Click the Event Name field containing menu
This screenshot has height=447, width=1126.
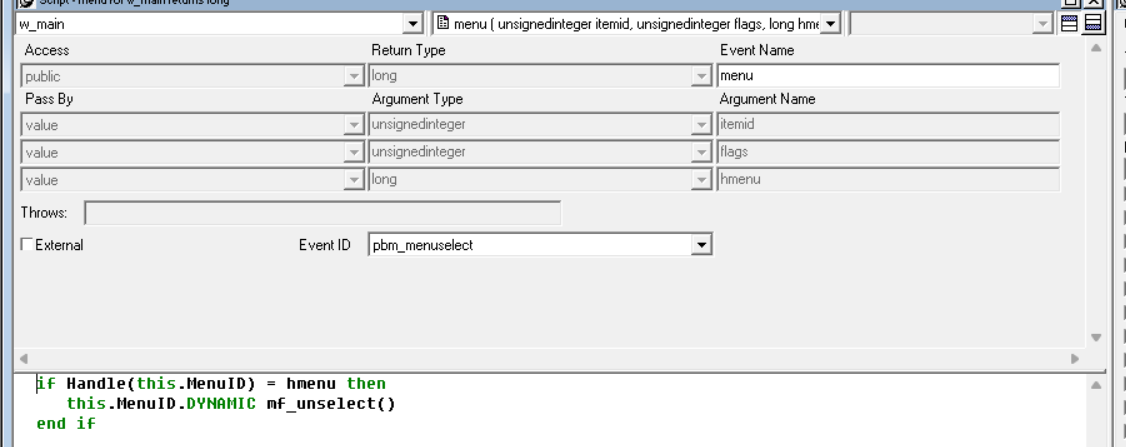pos(888,75)
